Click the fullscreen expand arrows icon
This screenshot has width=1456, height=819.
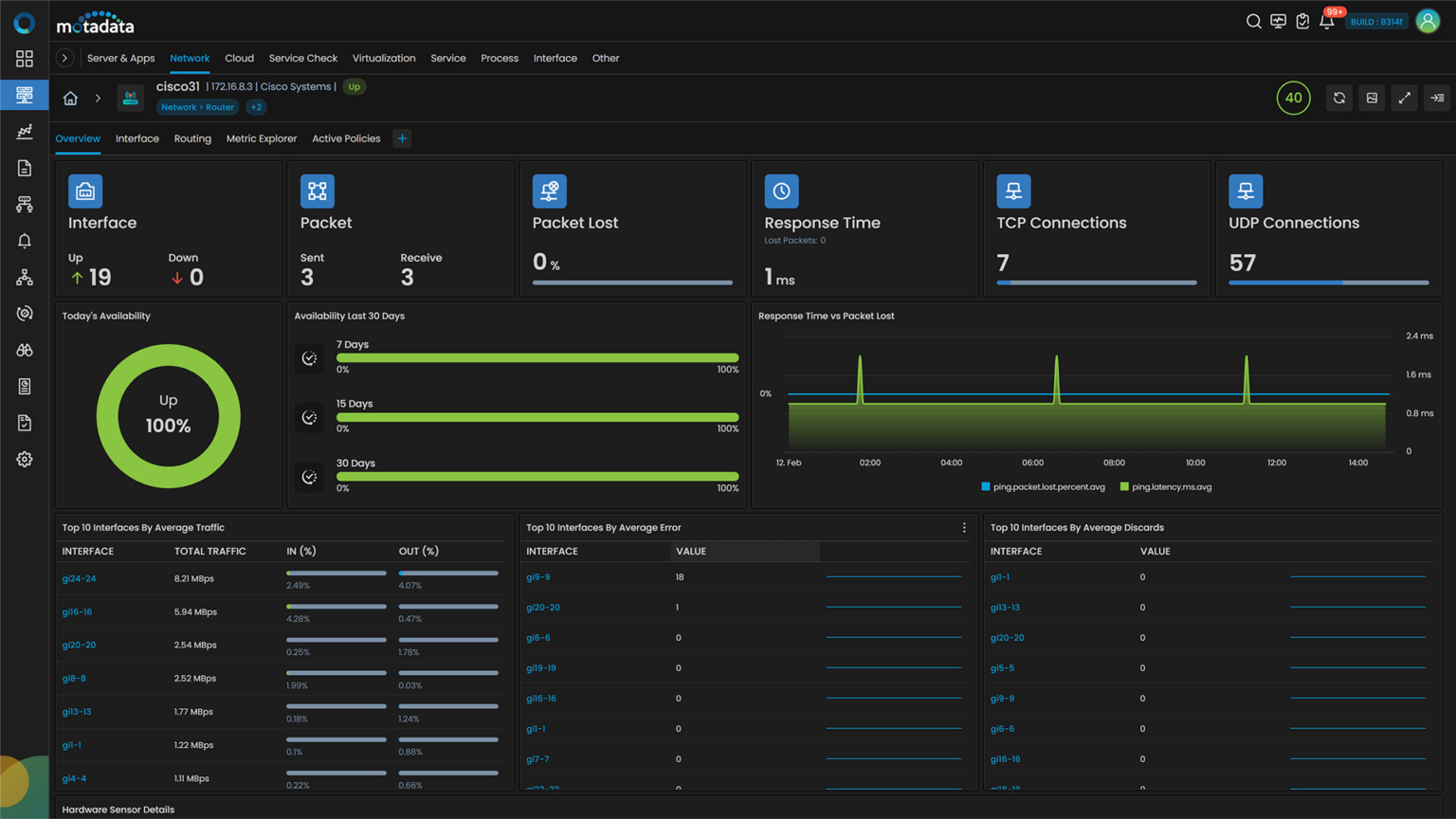[x=1405, y=98]
